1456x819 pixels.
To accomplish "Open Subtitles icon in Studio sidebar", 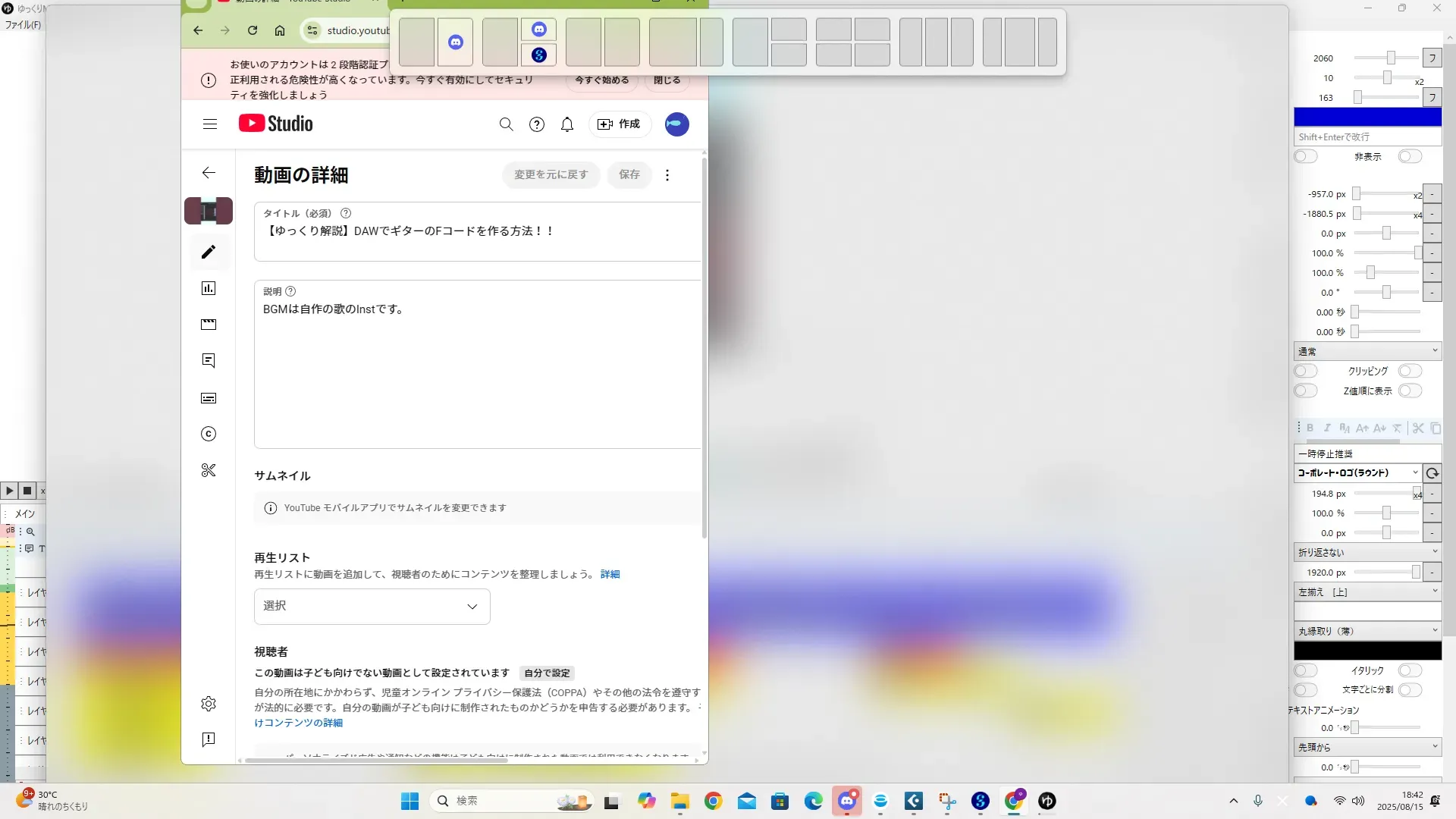I will pos(209,398).
